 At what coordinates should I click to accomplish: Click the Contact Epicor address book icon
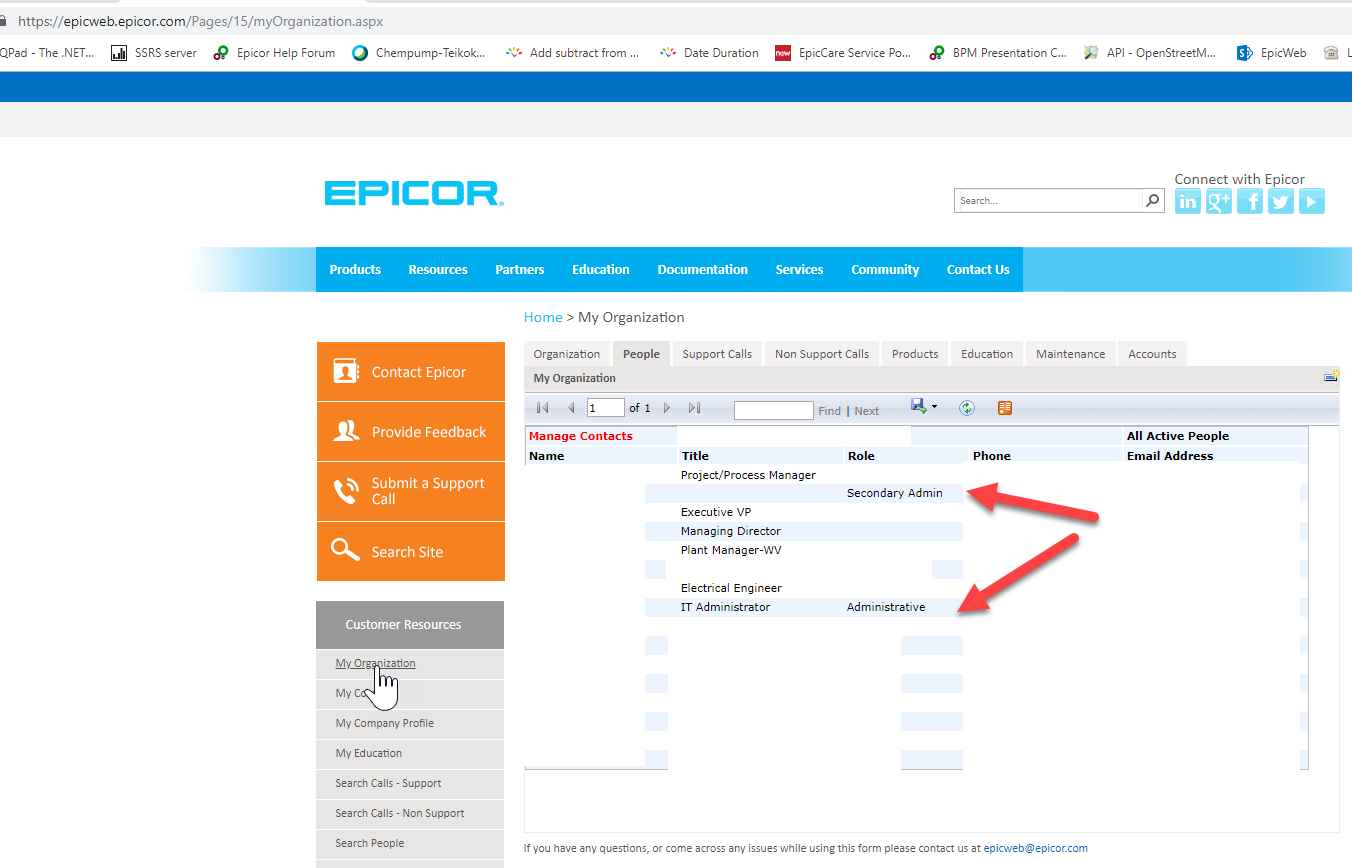(346, 371)
